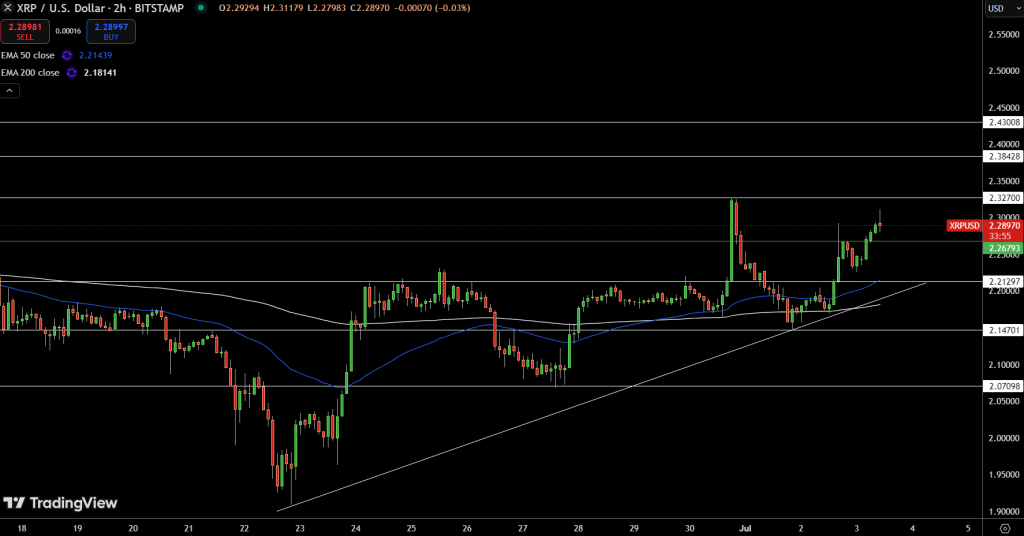Click date 28 on the time axis
This screenshot has height=536, width=1024.
click(x=578, y=528)
